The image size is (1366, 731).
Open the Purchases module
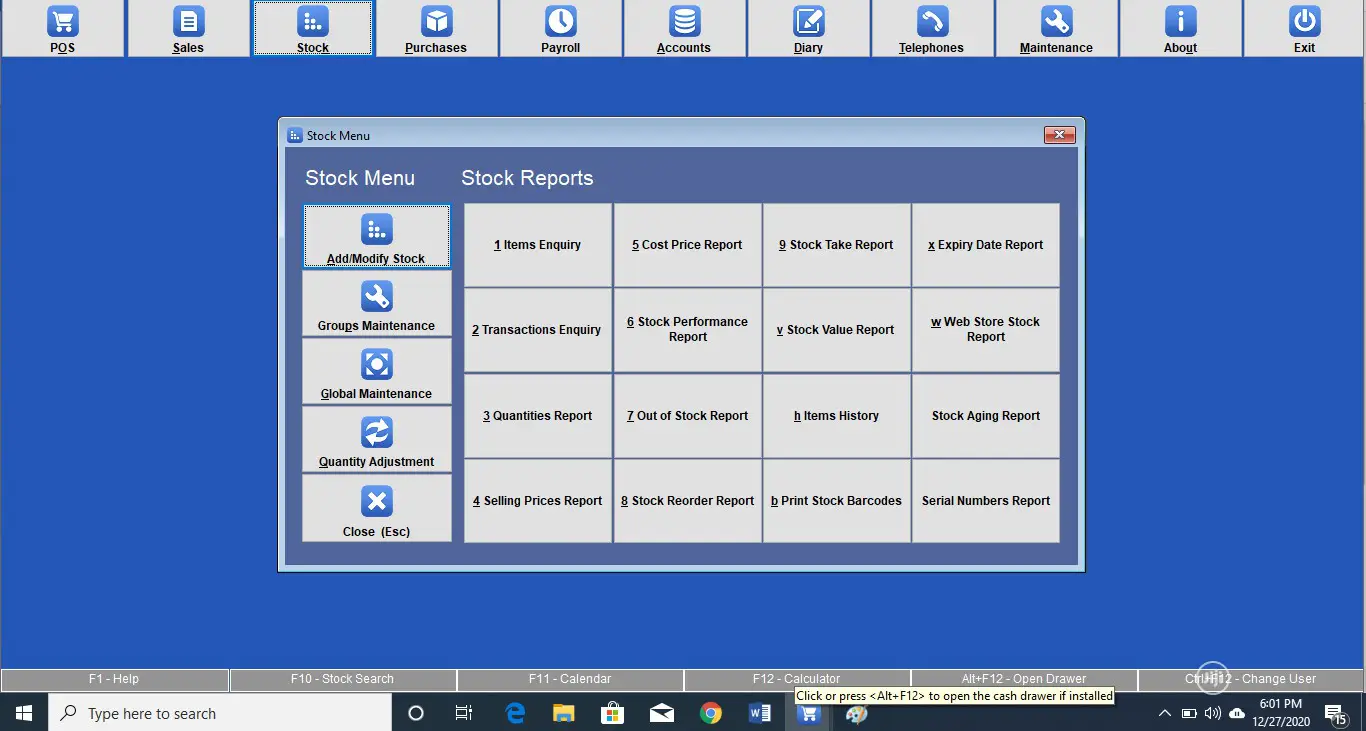pyautogui.click(x=436, y=28)
